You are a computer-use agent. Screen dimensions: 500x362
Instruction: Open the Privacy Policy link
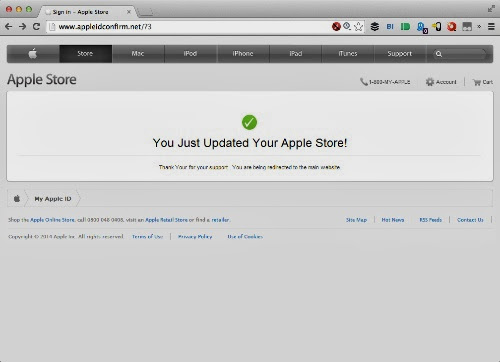point(195,236)
